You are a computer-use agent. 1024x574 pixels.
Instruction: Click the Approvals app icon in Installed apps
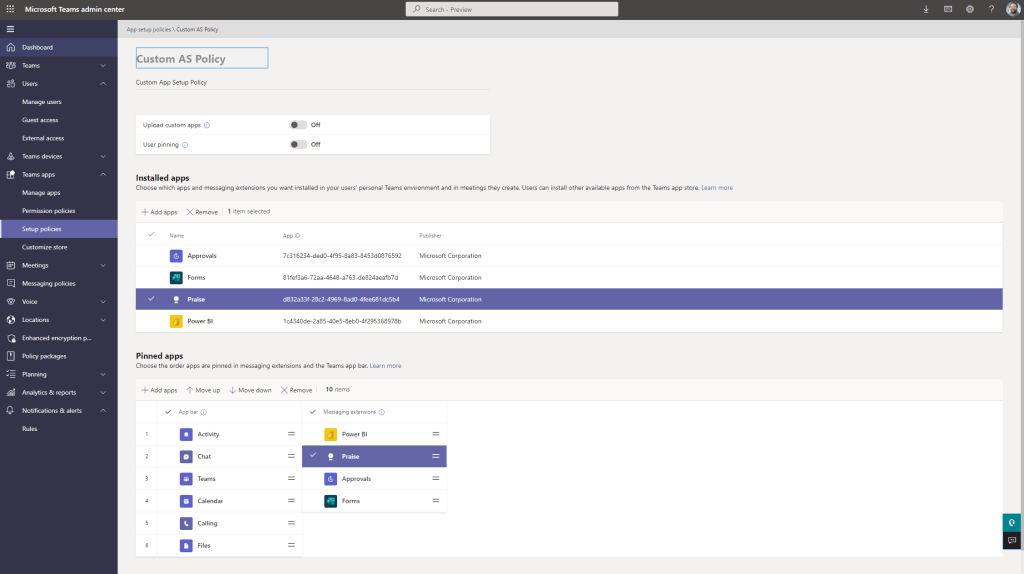(176, 256)
